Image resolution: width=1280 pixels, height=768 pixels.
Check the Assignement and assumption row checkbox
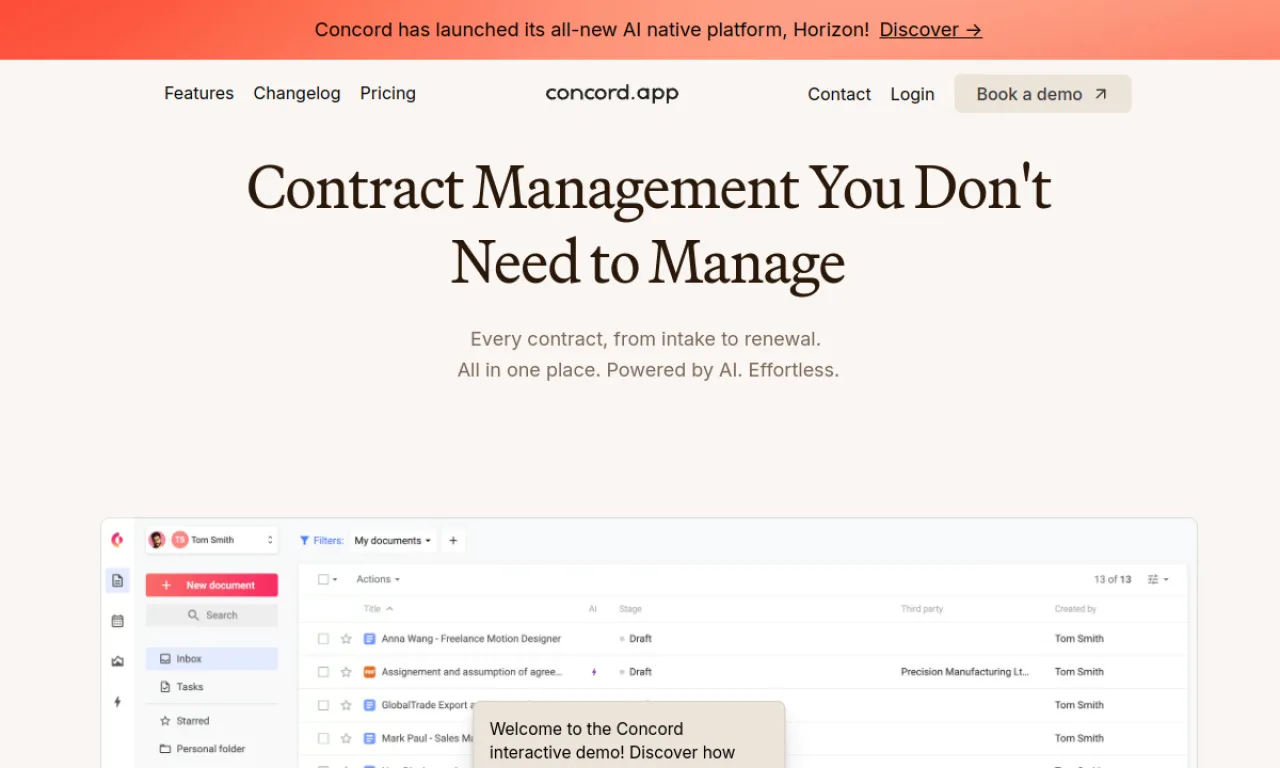(323, 672)
